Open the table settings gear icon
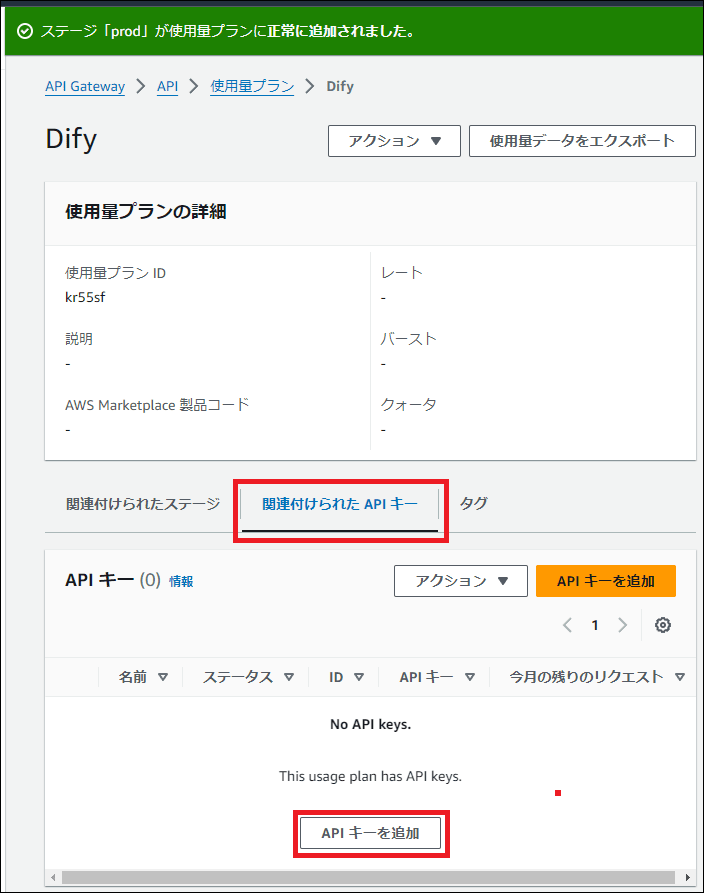Image resolution: width=704 pixels, height=893 pixels. tap(662, 625)
